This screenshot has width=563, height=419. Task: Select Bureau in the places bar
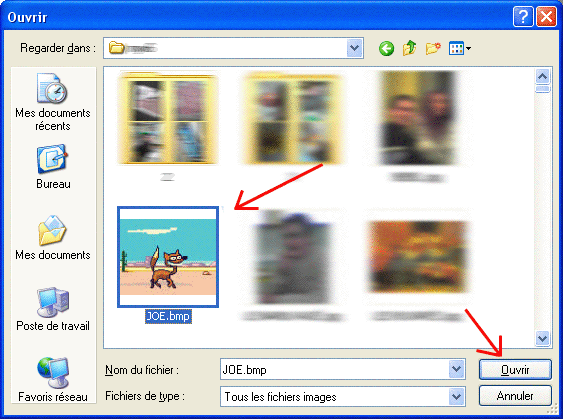point(53,167)
